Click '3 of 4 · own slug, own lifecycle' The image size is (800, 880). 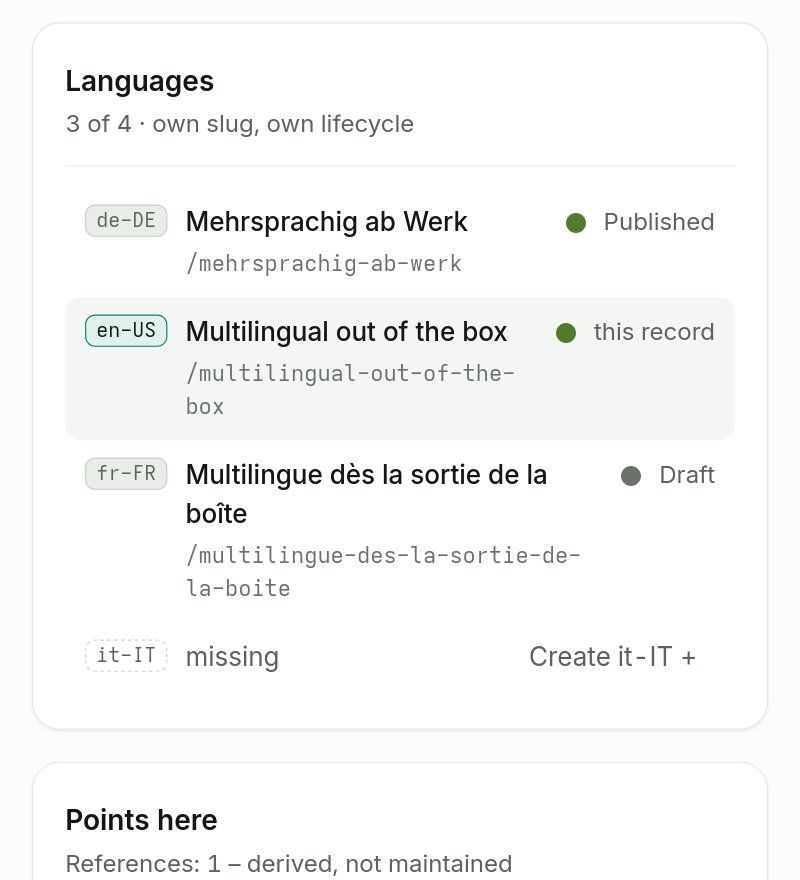[240, 124]
